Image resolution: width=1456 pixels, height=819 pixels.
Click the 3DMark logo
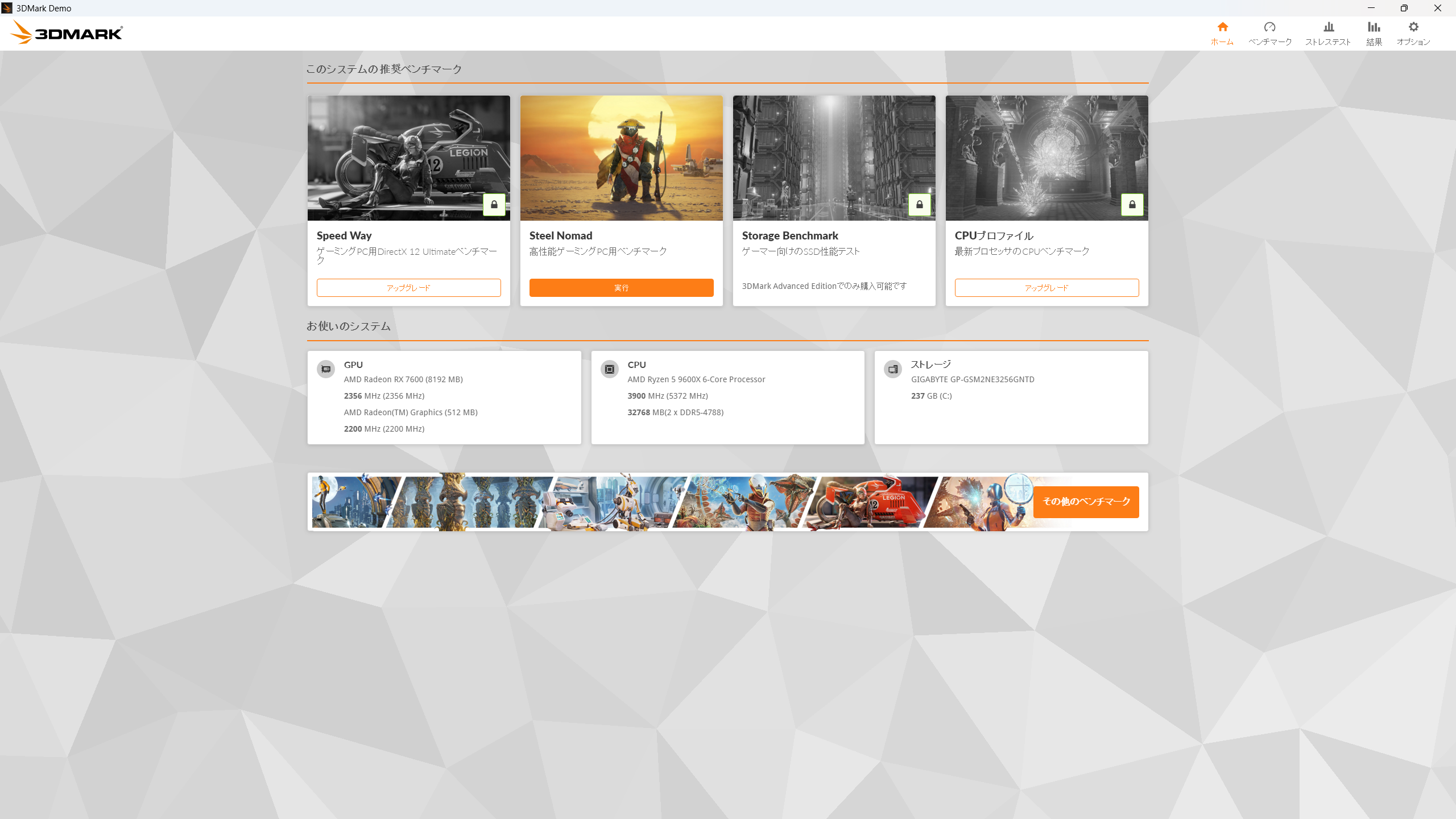[67, 32]
